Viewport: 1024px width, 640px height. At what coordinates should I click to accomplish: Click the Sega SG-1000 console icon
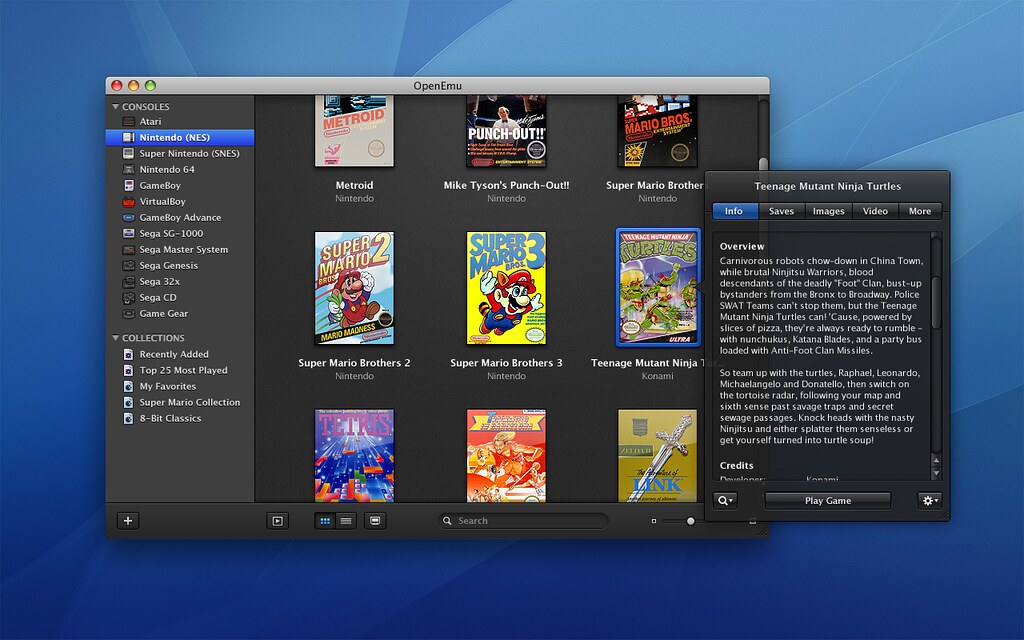(x=129, y=234)
